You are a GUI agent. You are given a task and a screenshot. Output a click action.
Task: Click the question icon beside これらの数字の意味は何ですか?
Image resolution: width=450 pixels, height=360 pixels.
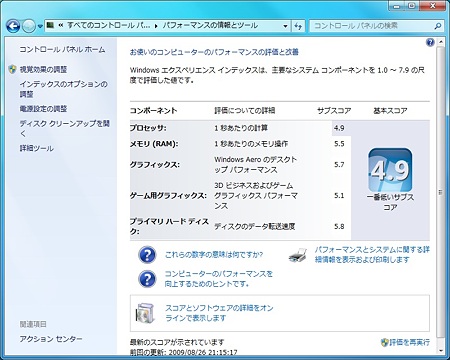click(x=147, y=255)
